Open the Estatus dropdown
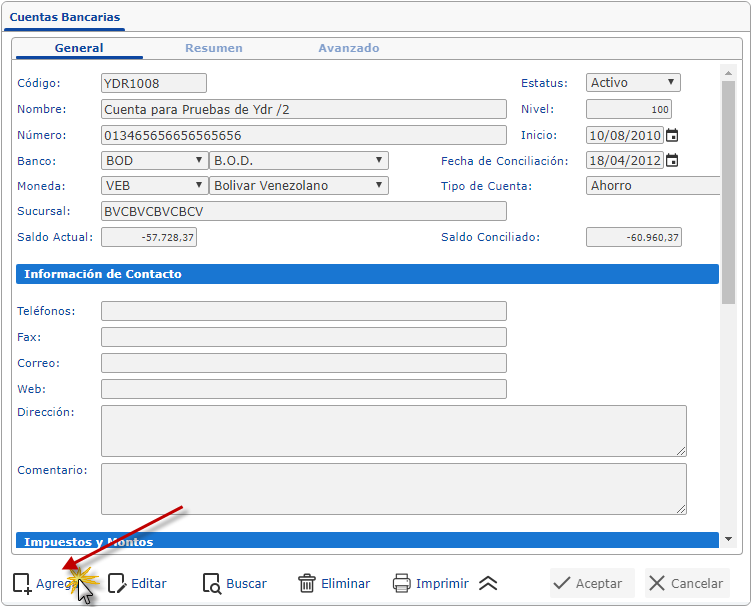Image resolution: width=754 pixels, height=607 pixels. (633, 83)
